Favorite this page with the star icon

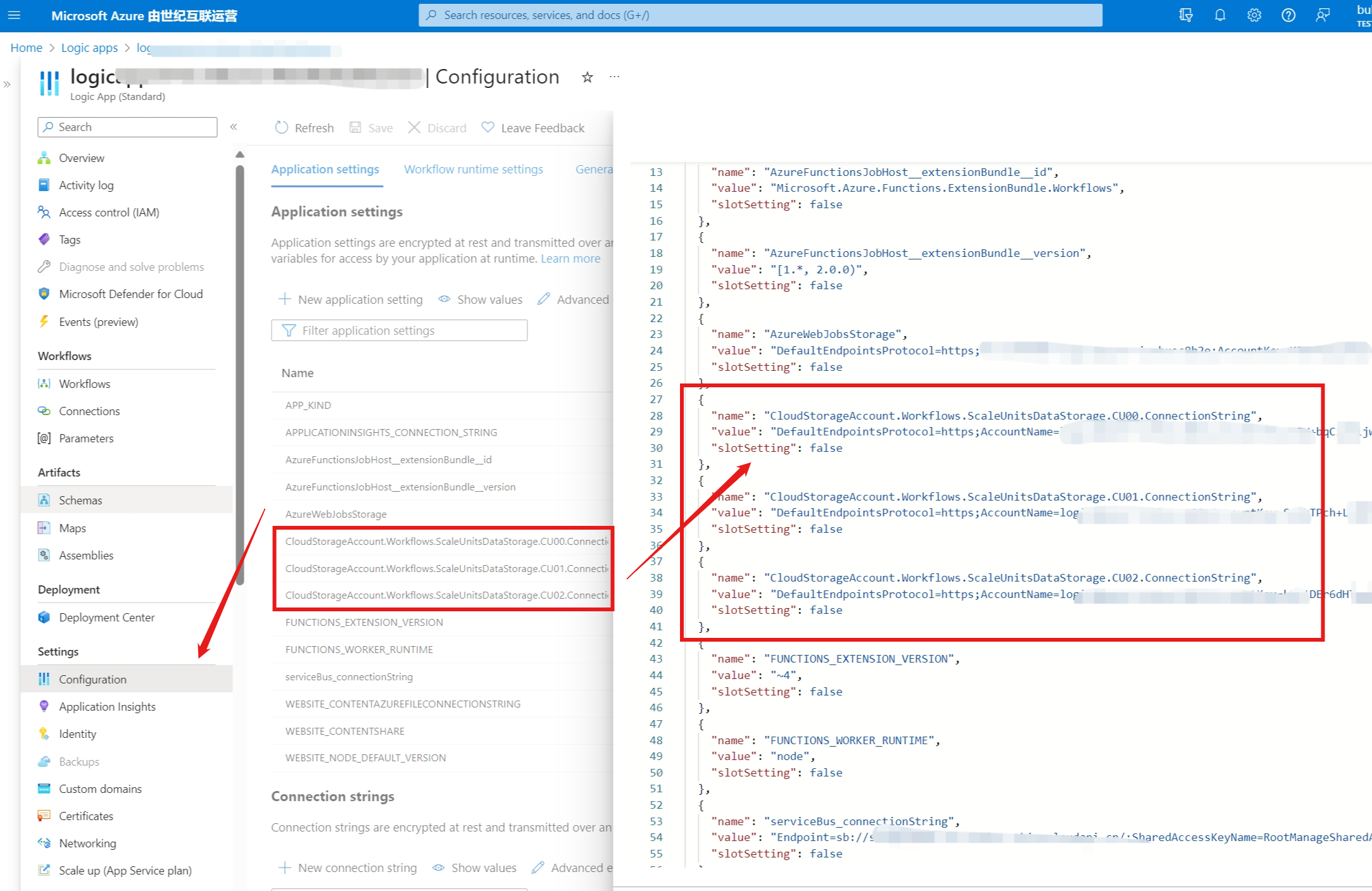pyautogui.click(x=588, y=77)
